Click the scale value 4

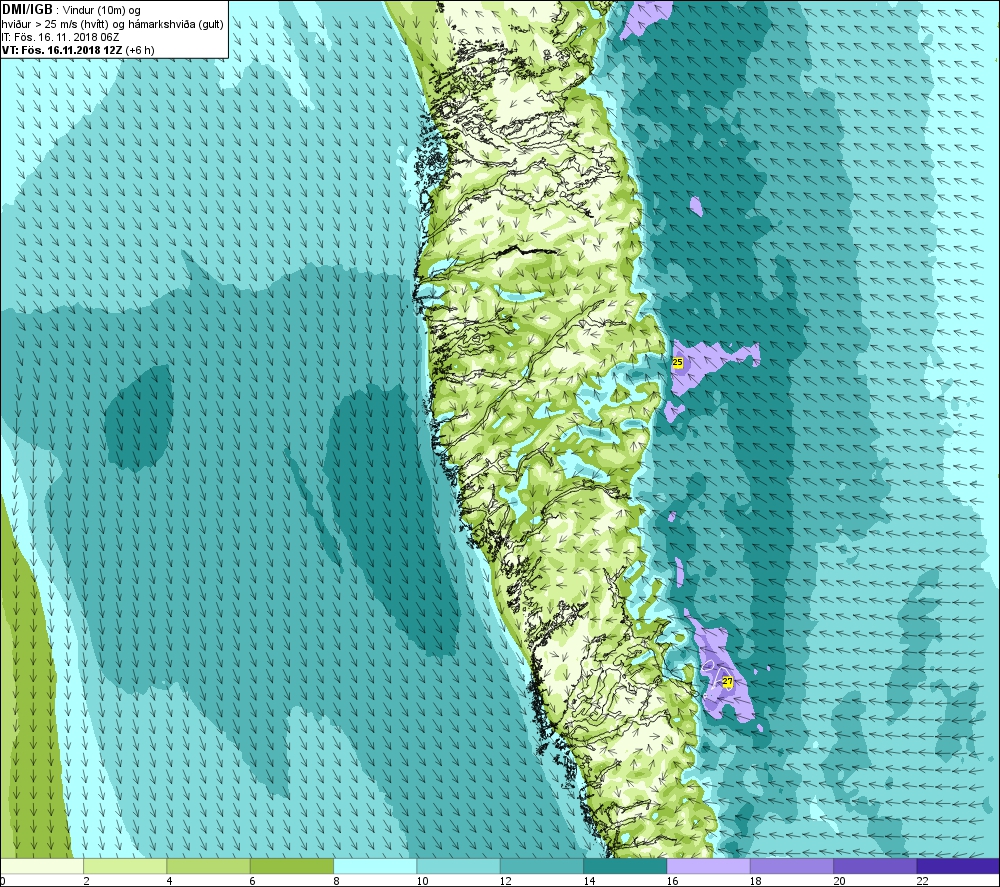[x=169, y=881]
